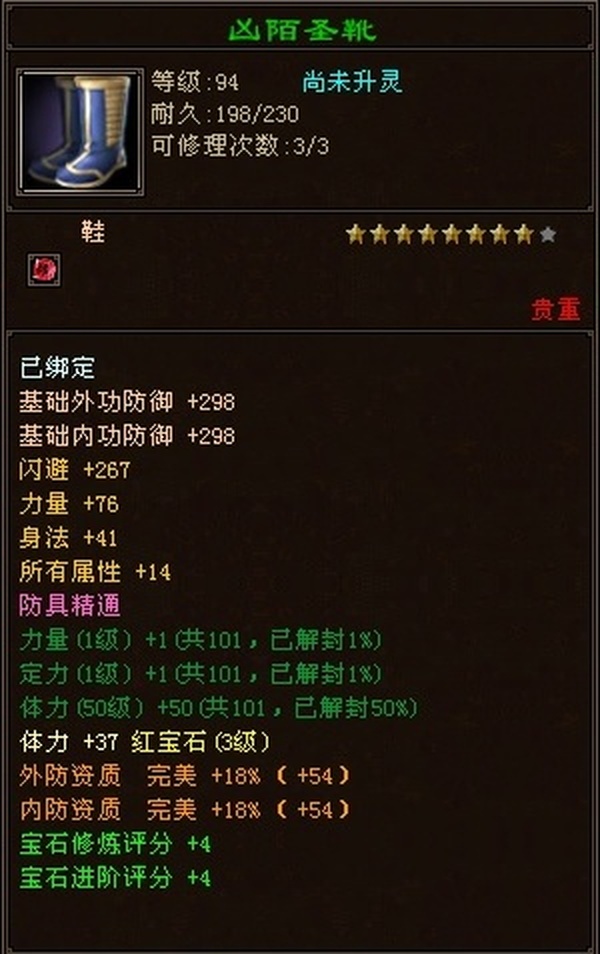Click the red 贵重 label
The height and width of the screenshot is (954, 600).
[x=556, y=309]
